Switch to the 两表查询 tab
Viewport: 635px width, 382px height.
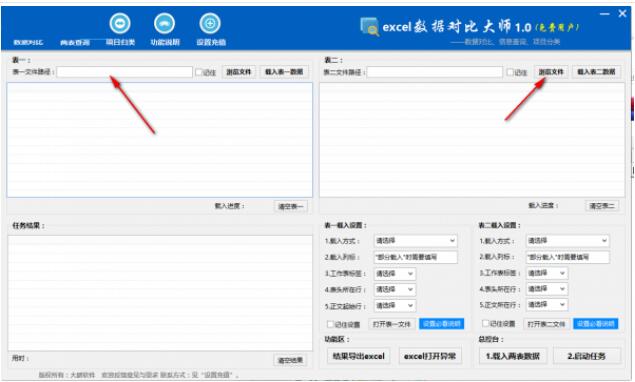point(75,43)
